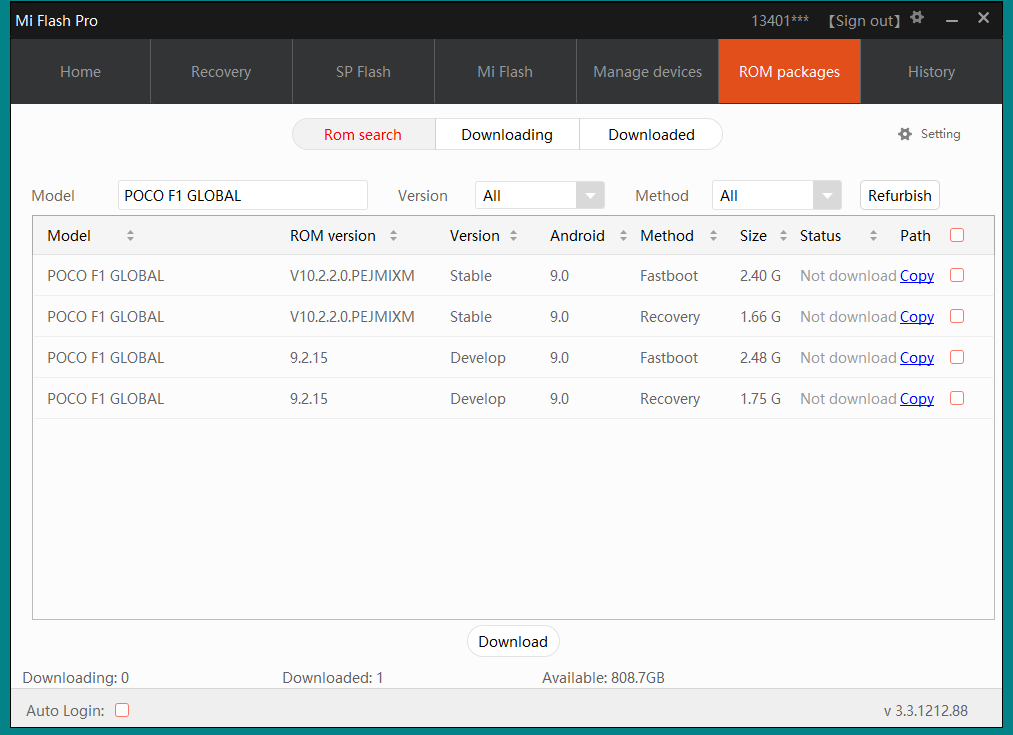Viewport: 1013px width, 735px height.
Task: Click Sign out in title bar
Action: (x=864, y=21)
